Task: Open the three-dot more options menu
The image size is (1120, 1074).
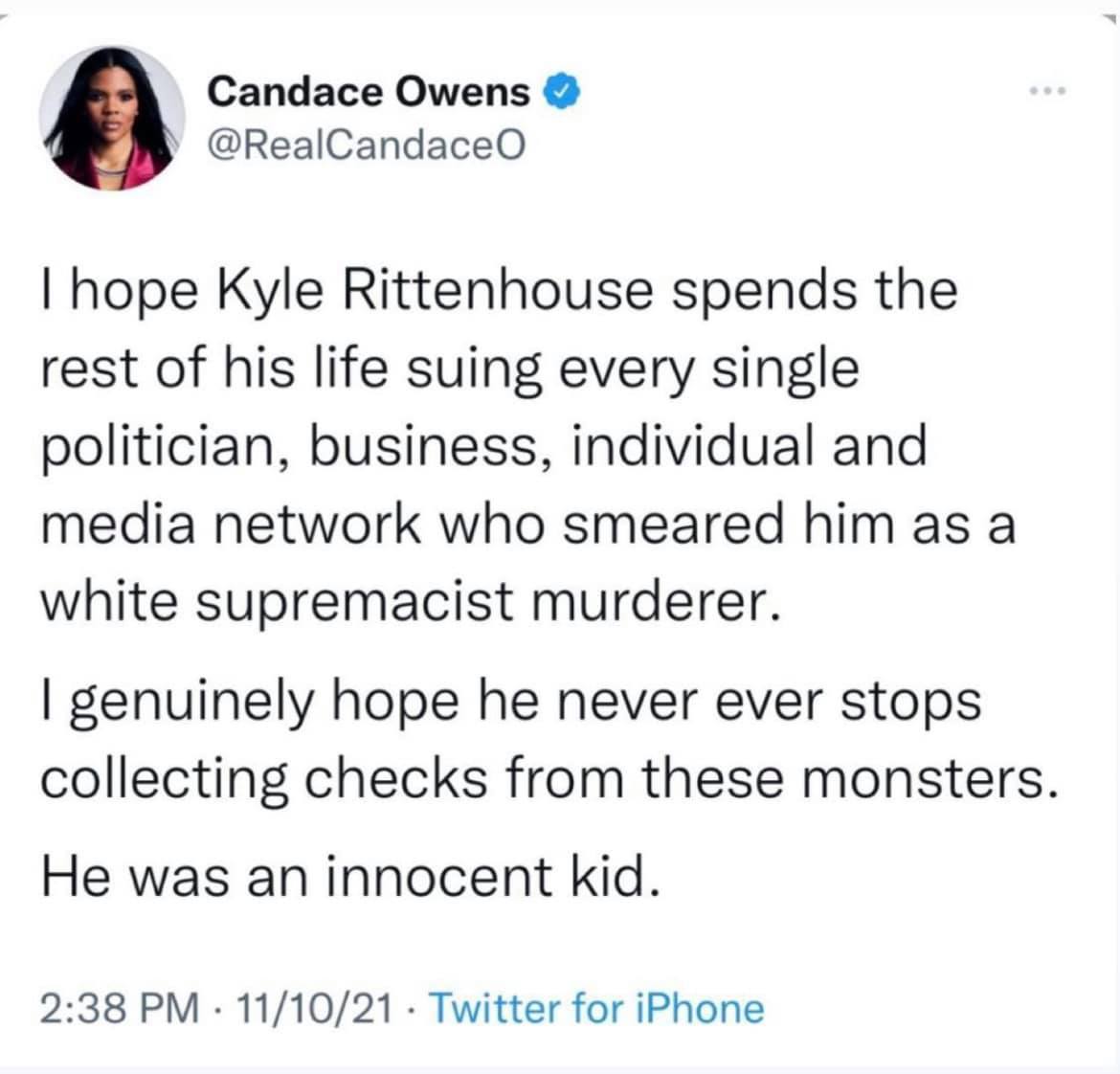Action: pyautogui.click(x=1047, y=92)
